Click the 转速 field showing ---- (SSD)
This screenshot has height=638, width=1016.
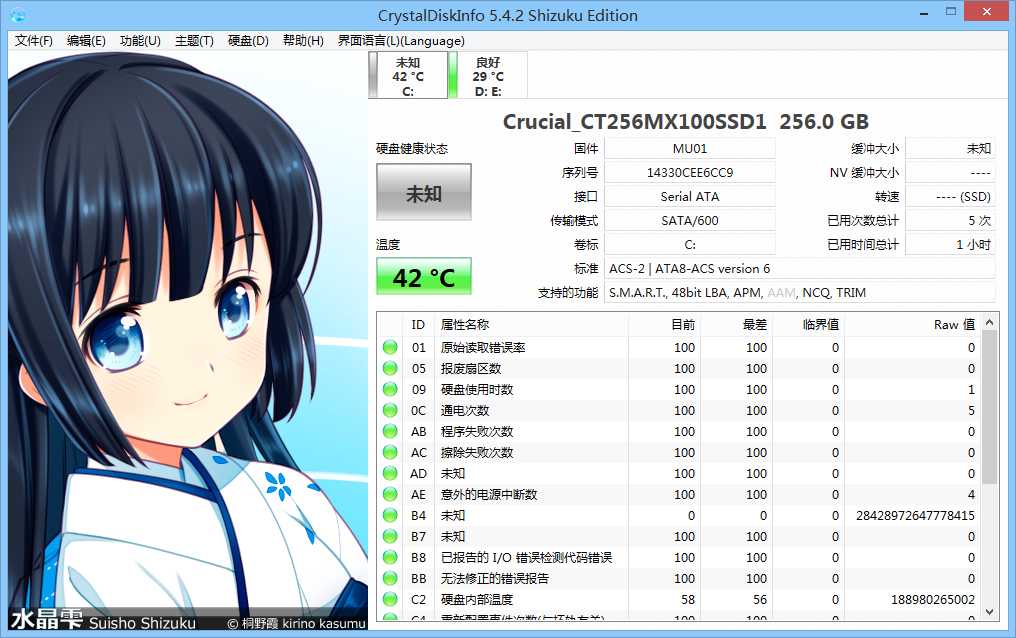click(951, 196)
